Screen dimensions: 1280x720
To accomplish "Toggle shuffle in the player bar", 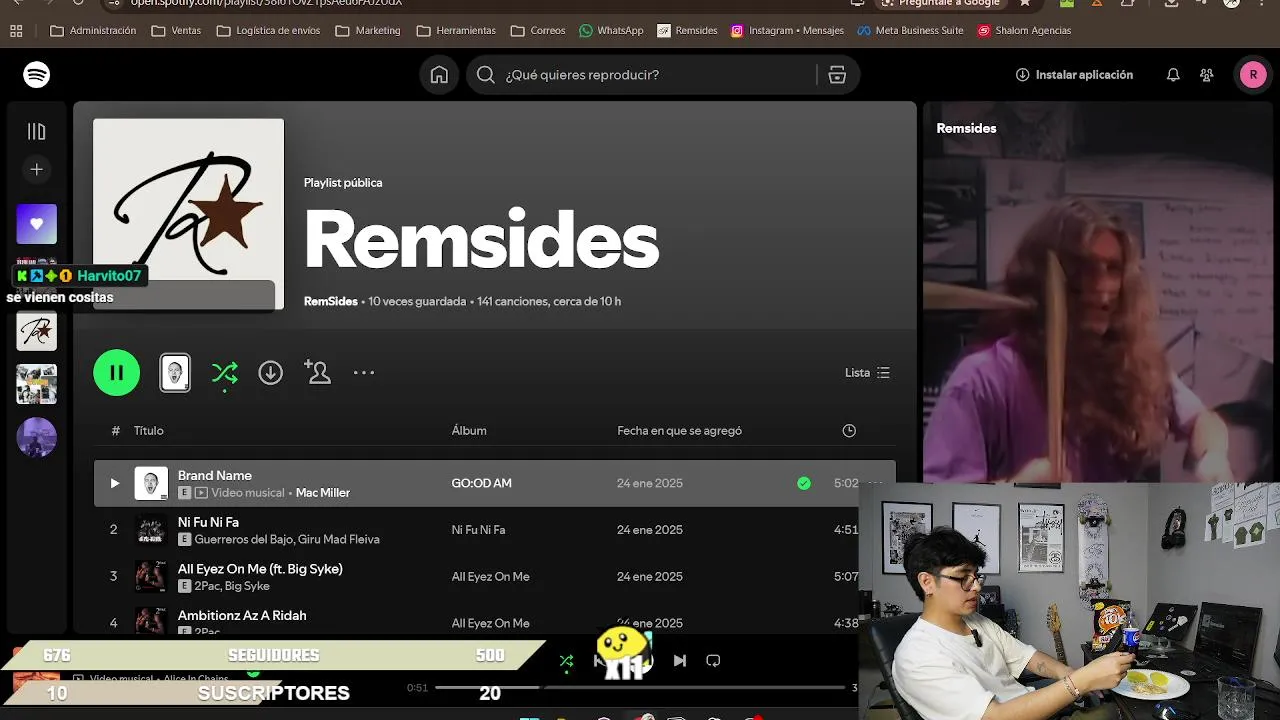I will tap(567, 661).
